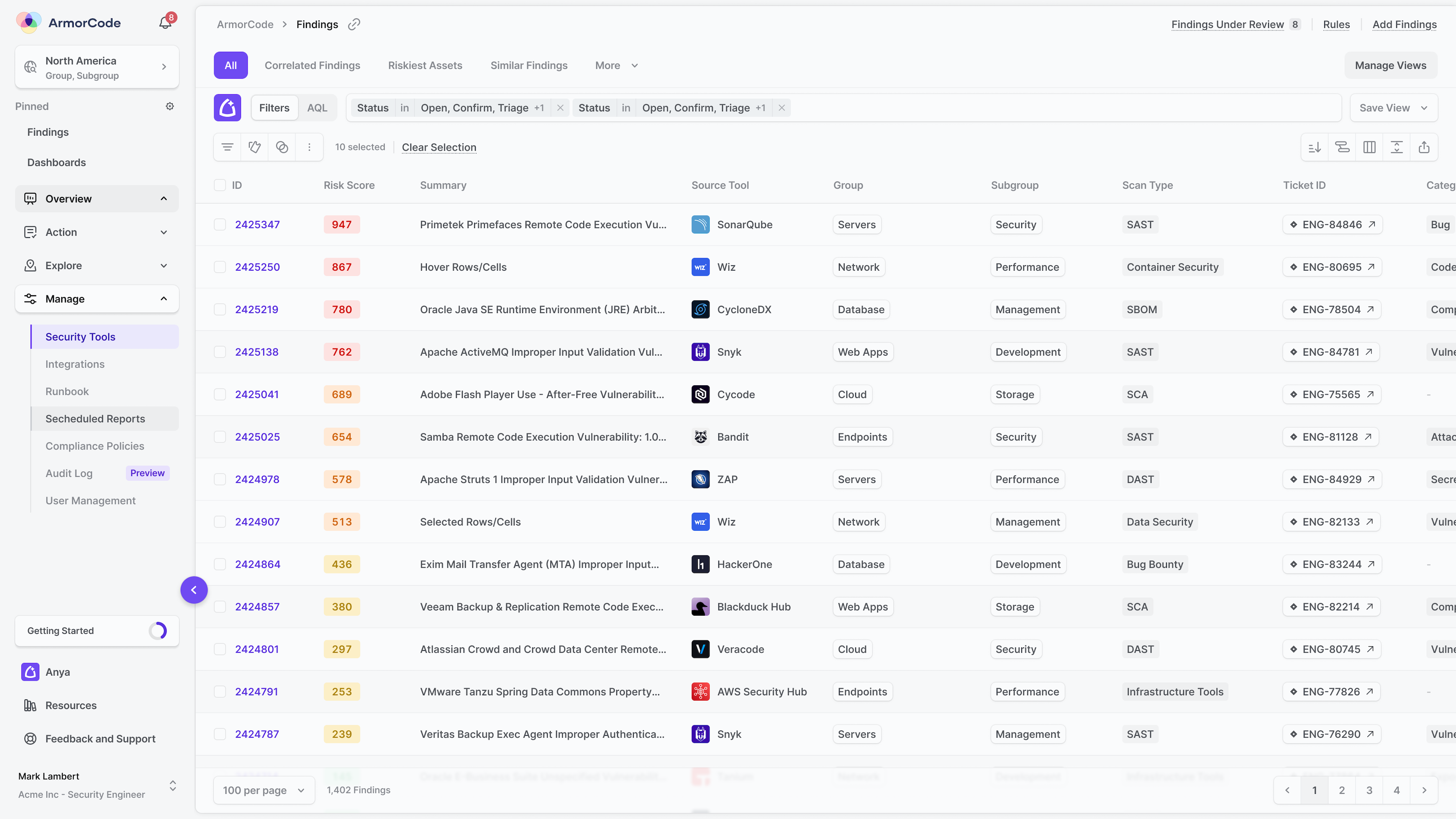Click the tag icon in selection toolbar
This screenshot has height=819, width=1456.
255,147
